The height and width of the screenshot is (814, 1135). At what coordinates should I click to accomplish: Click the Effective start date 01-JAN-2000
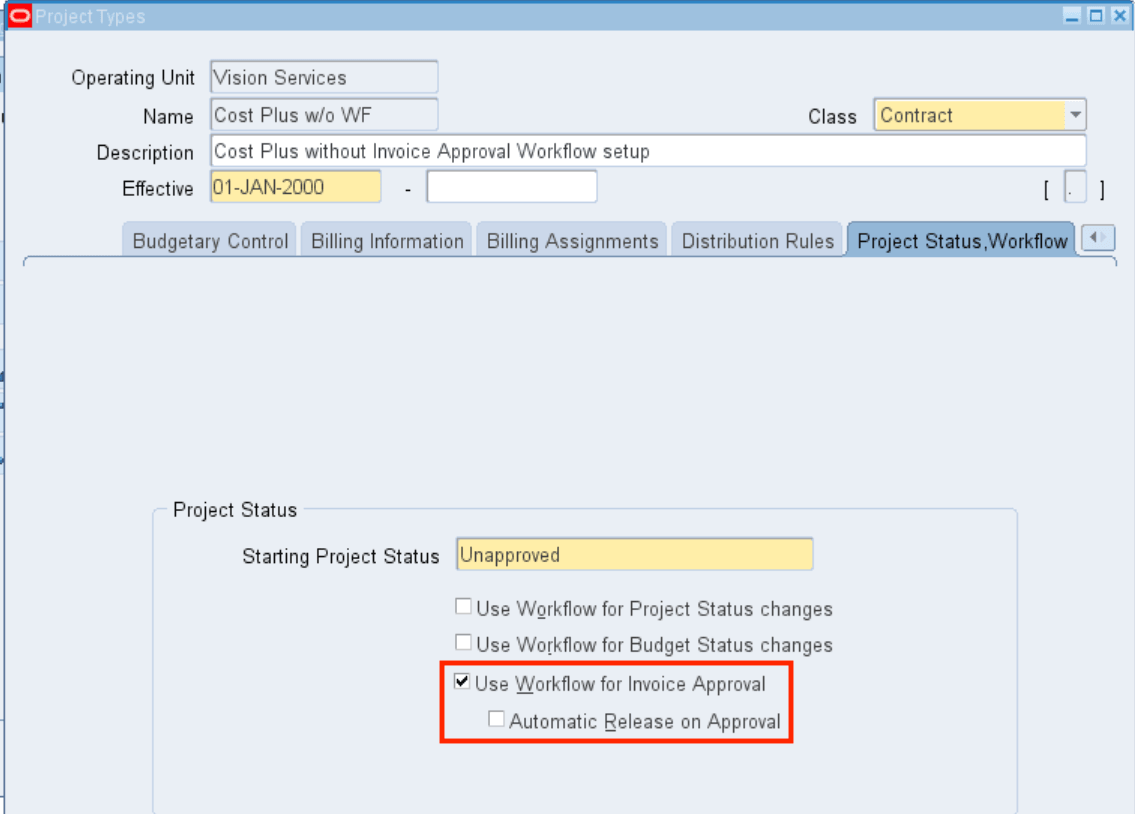295,187
